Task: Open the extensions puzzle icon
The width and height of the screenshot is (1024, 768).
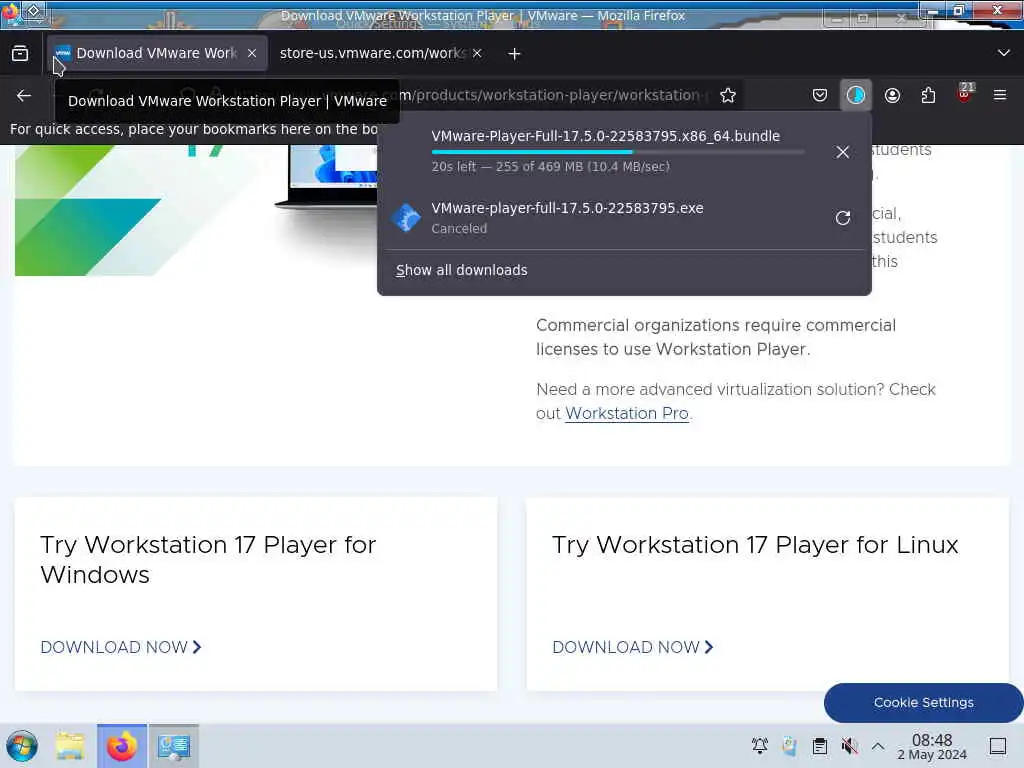Action: click(x=928, y=95)
